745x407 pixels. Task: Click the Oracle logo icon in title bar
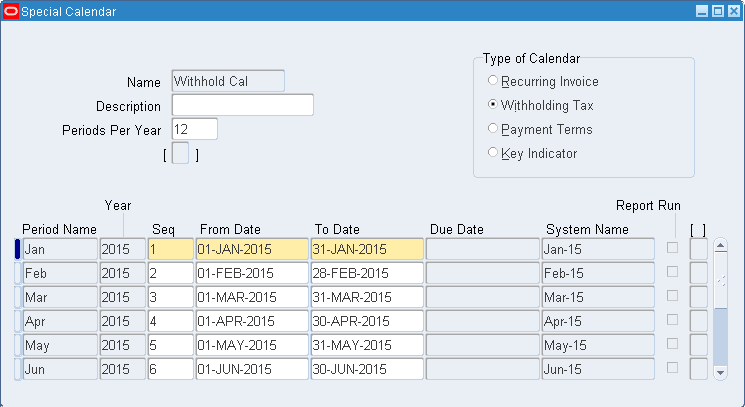coord(12,11)
